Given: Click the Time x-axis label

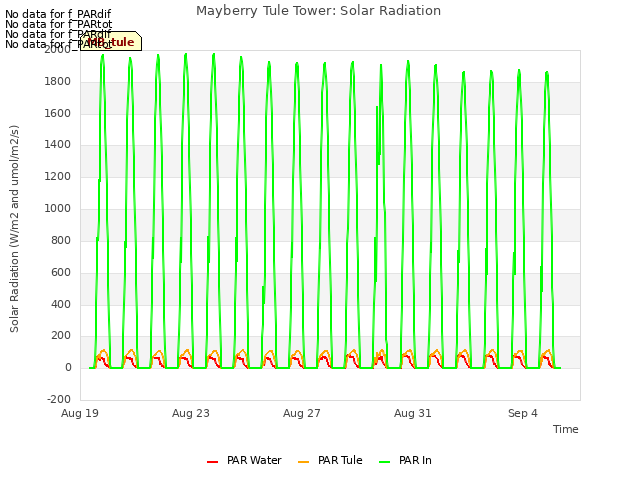Looking at the screenshot, I should click(x=565, y=429).
